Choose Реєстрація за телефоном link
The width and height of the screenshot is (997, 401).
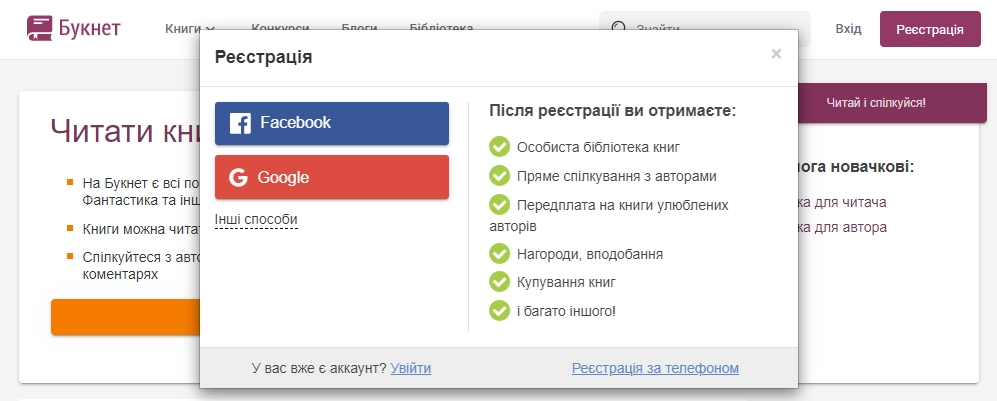[x=655, y=368]
